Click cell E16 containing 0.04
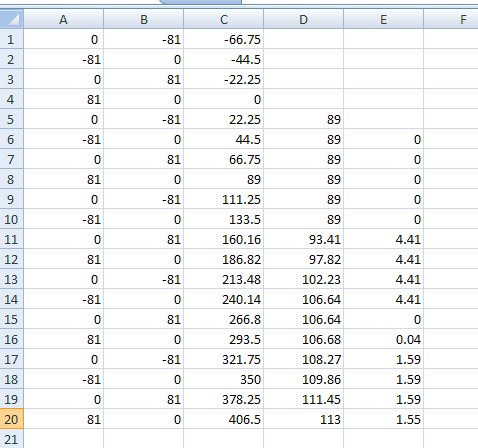 point(383,339)
